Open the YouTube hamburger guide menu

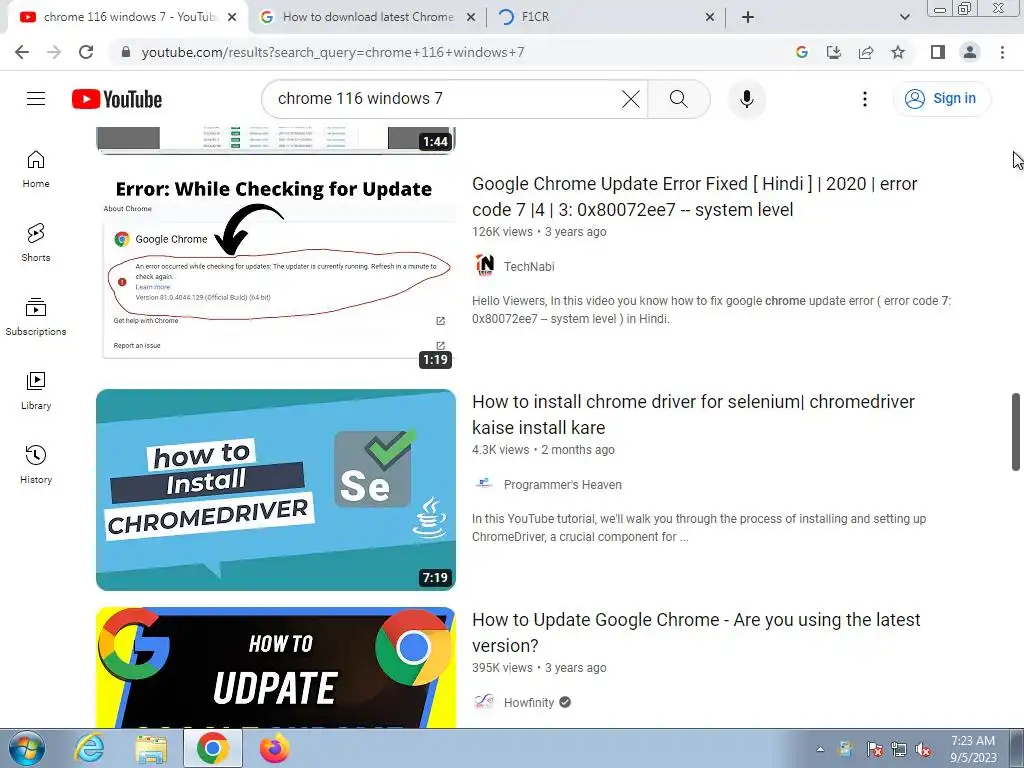pyautogui.click(x=36, y=99)
